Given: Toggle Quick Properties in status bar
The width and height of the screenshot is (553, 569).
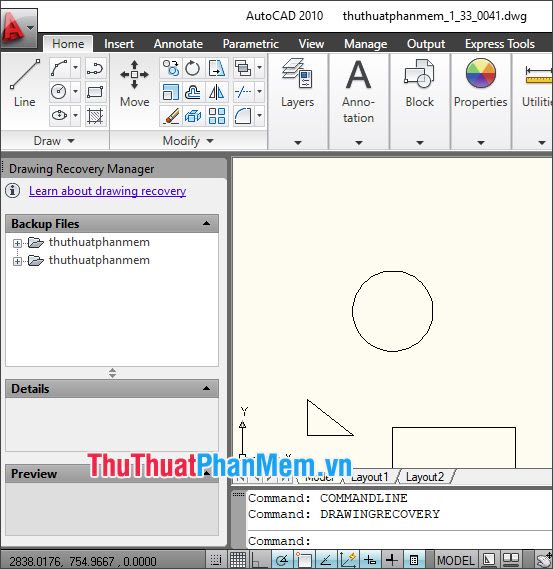Looking at the screenshot, I should 414,560.
